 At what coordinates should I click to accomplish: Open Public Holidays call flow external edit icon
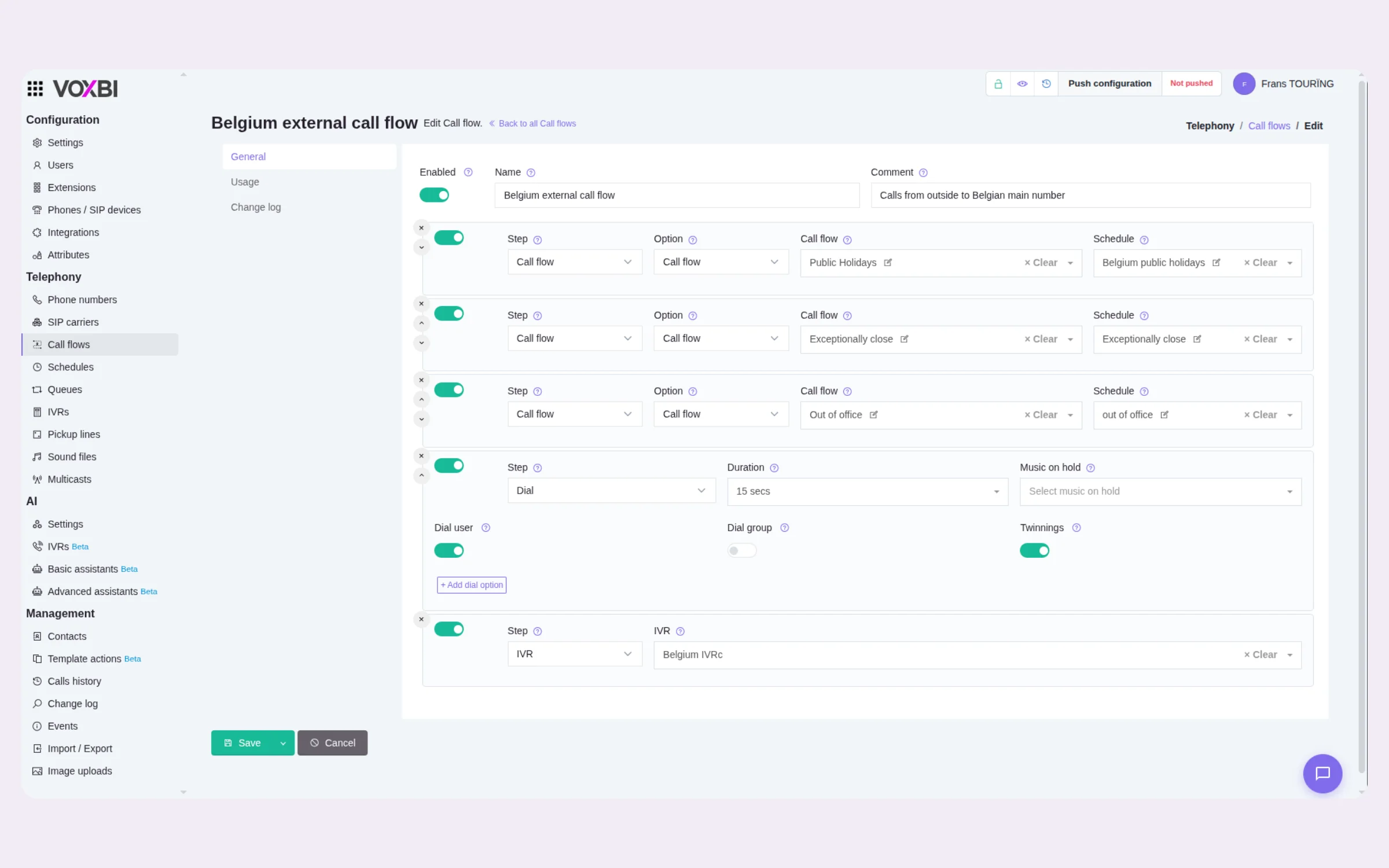point(888,263)
